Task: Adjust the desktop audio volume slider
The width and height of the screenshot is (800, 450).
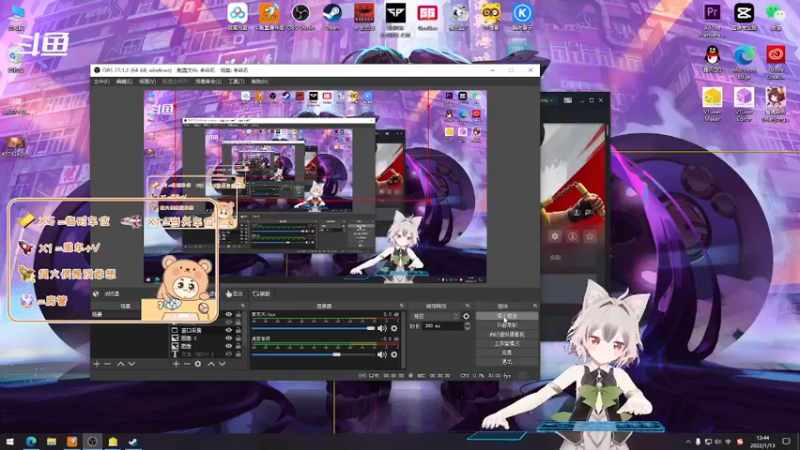Action: pyautogui.click(x=313, y=354)
